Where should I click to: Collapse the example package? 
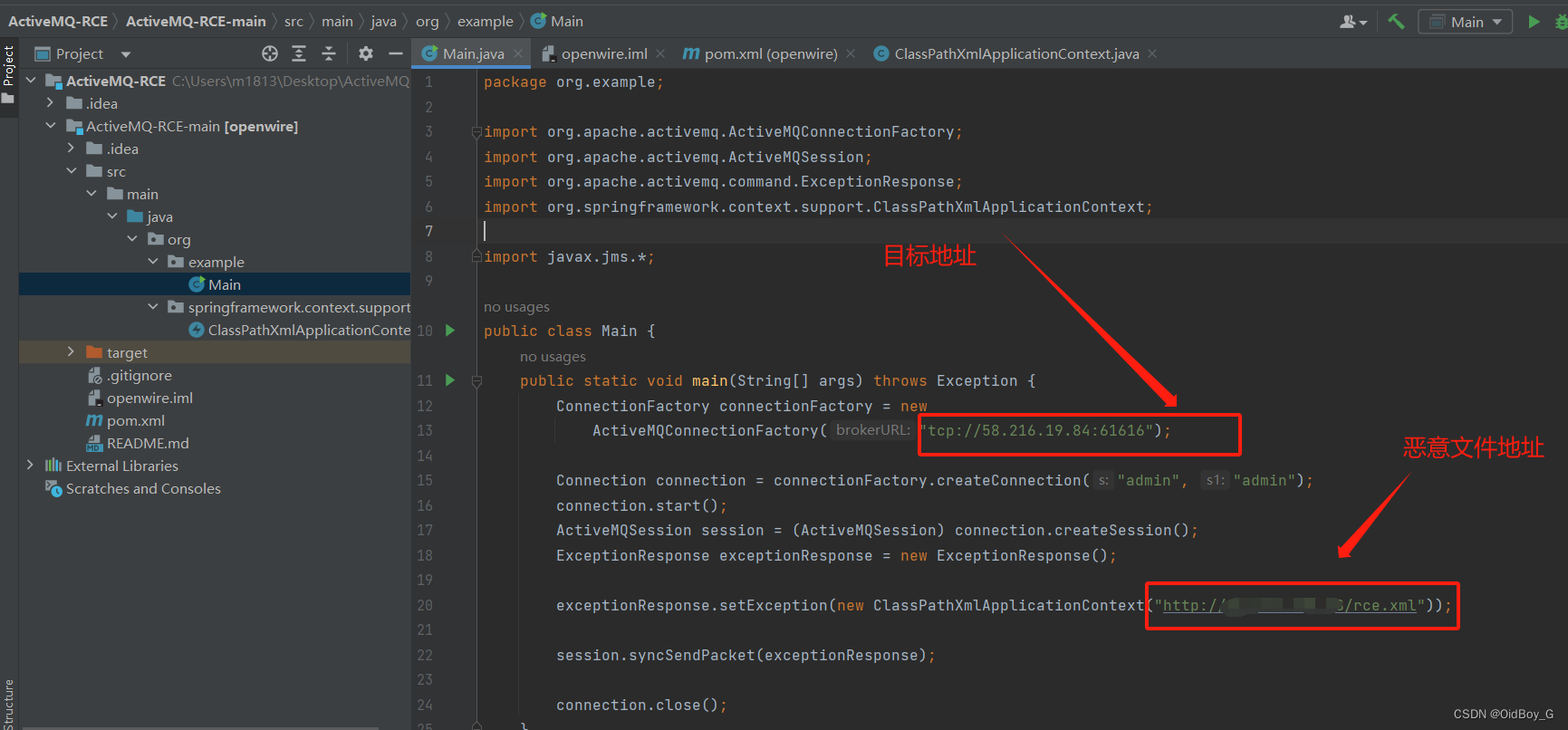[153, 262]
